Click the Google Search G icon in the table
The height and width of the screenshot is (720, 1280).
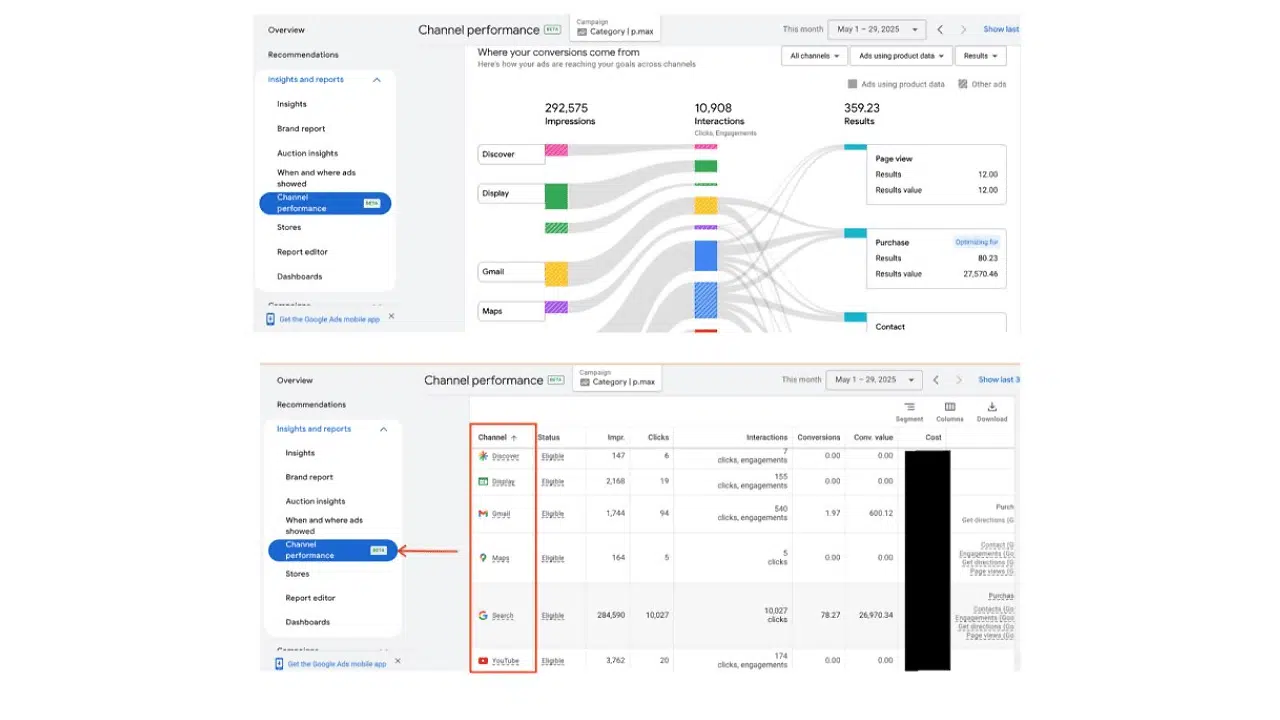pyautogui.click(x=483, y=615)
